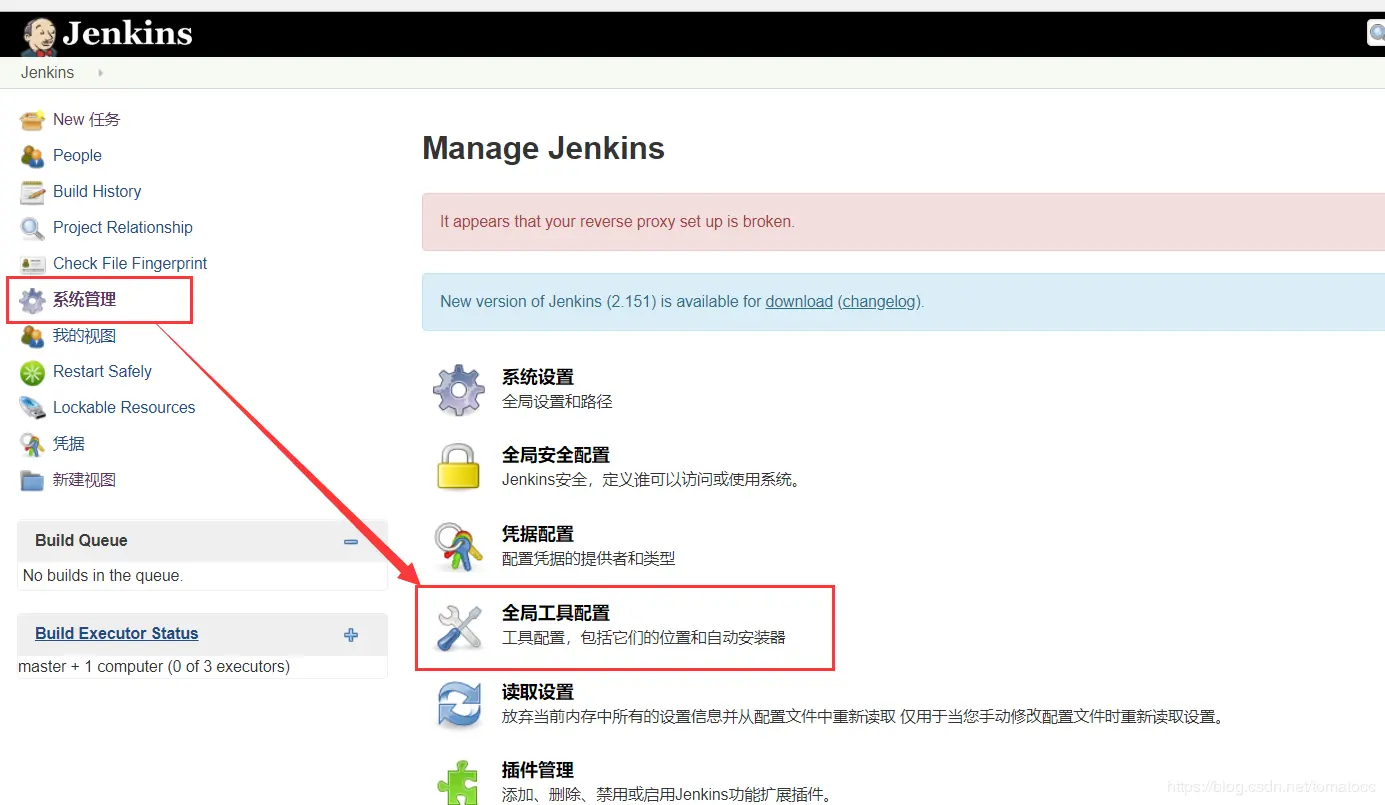Viewport: 1385px width, 805px height.
Task: Collapse the Build Queue panel
Action: [351, 541]
